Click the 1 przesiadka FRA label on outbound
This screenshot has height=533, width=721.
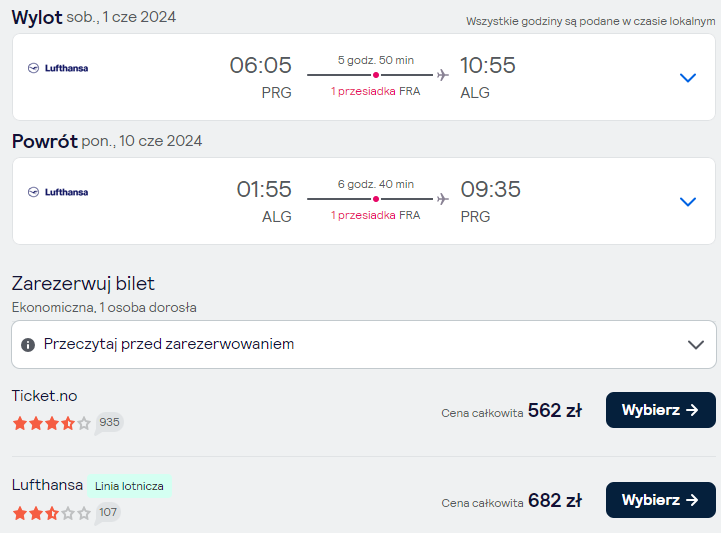[x=376, y=92]
